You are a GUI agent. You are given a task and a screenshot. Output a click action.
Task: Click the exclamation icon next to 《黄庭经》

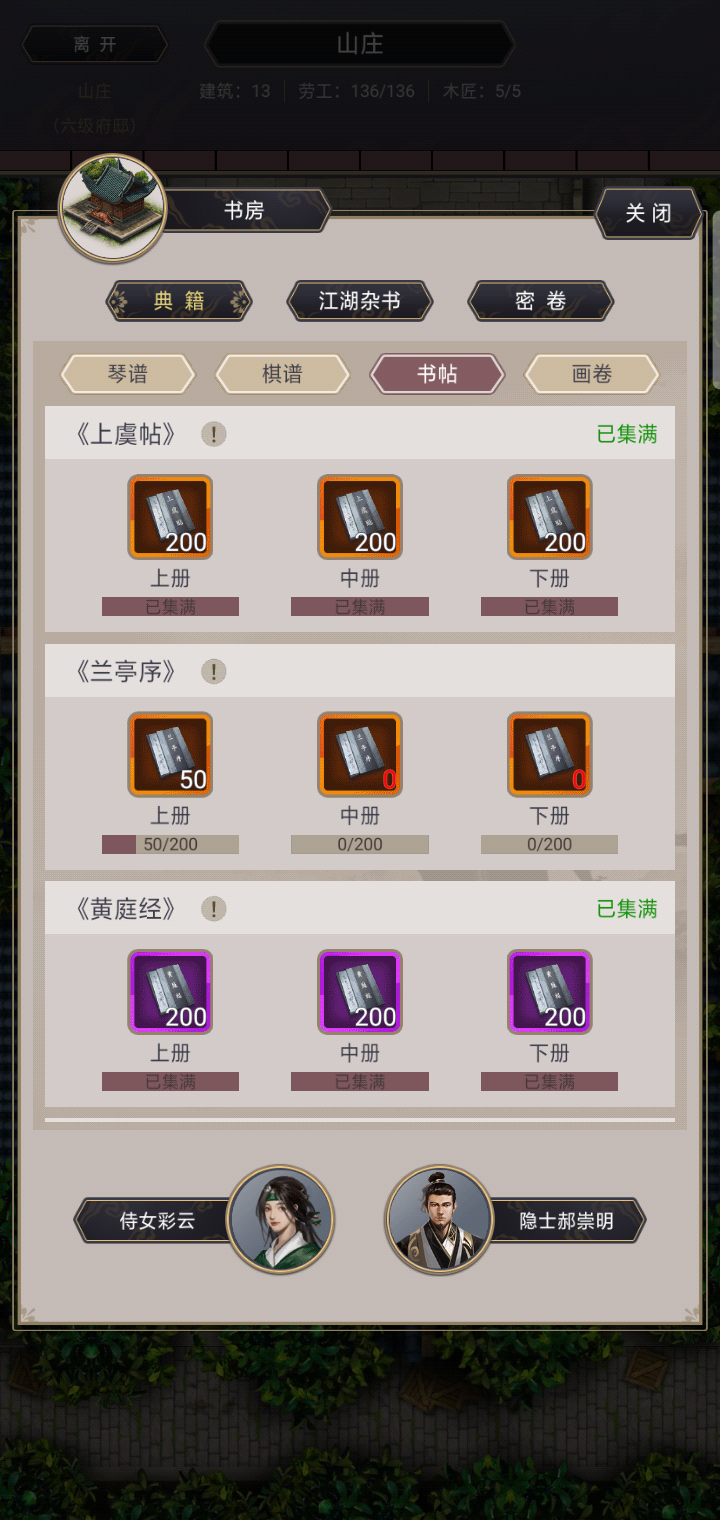[213, 909]
